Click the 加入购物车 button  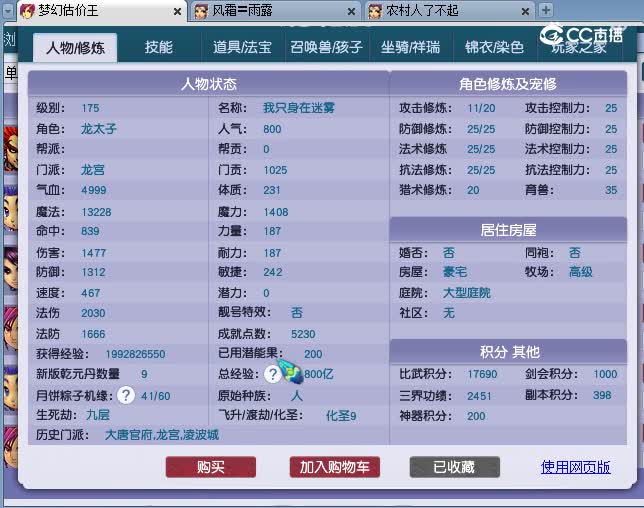[x=335, y=467]
